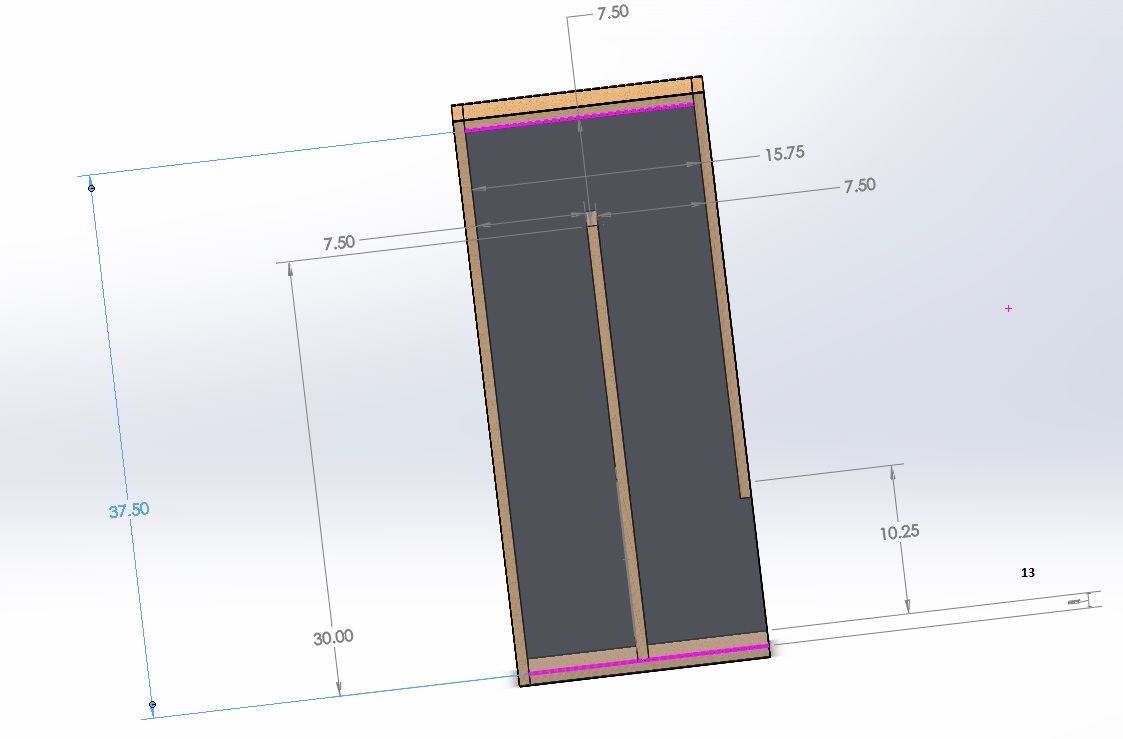Screen dimensions: 1123x739
Task: Click the magenta plus origin marker
Action: click(1008, 309)
